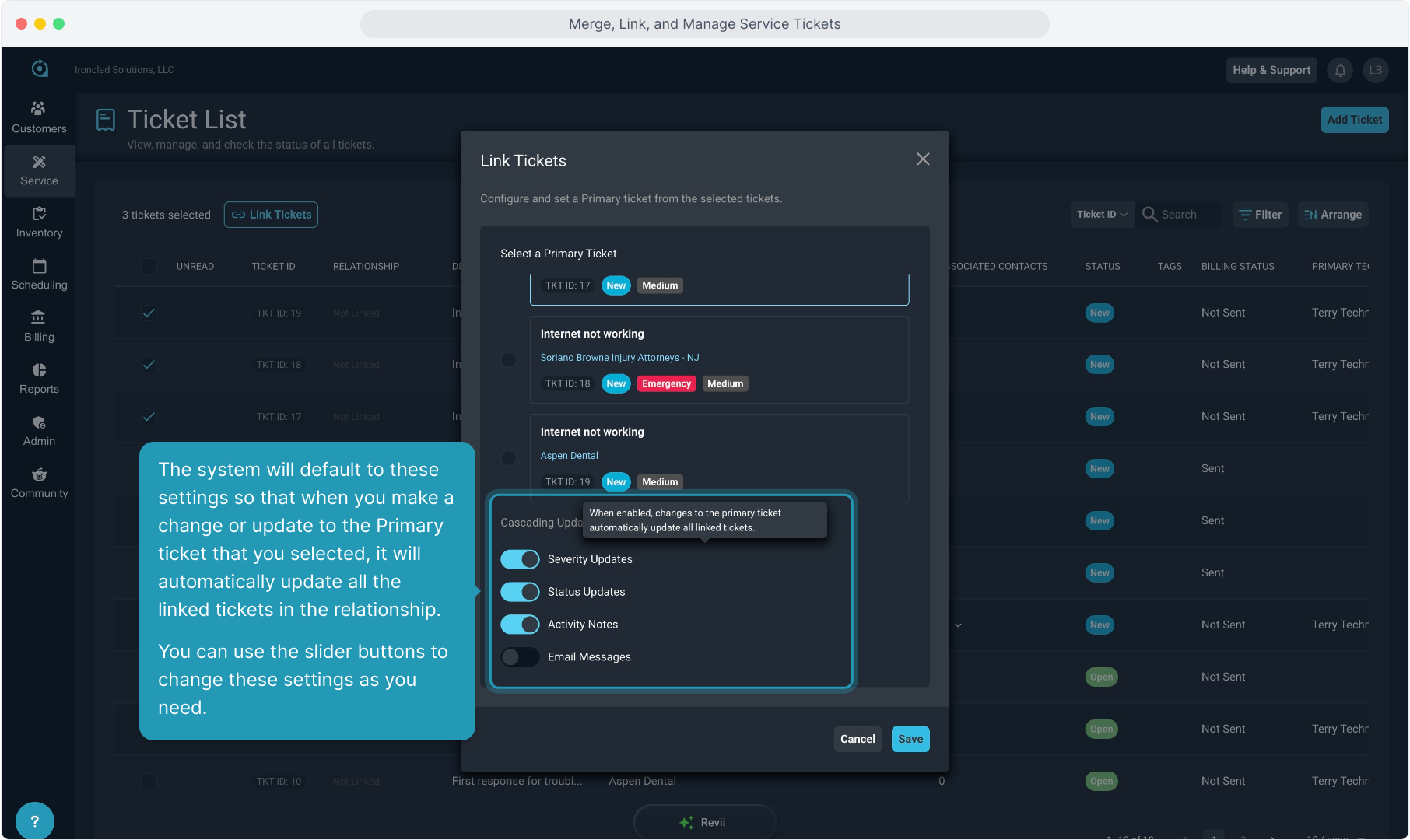
Task: Click the Emergency tag on TKT ID: 18
Action: 666,383
